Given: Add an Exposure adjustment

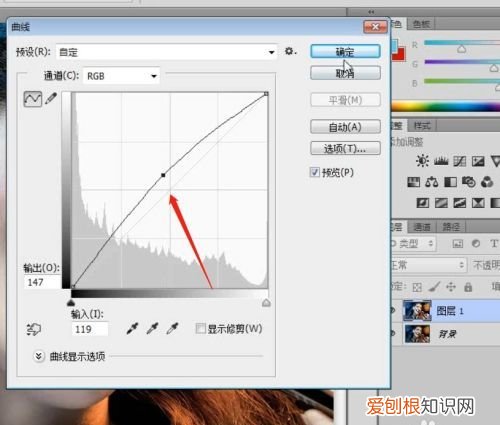Looking at the screenshot, I should click(x=478, y=161).
